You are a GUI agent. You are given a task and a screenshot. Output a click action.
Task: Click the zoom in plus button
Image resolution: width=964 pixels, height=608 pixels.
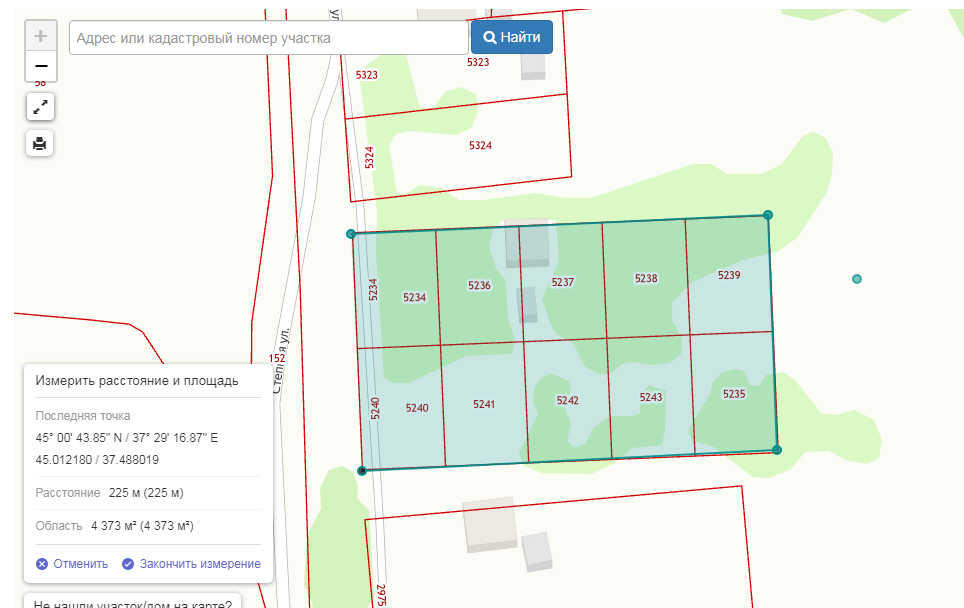coord(40,37)
